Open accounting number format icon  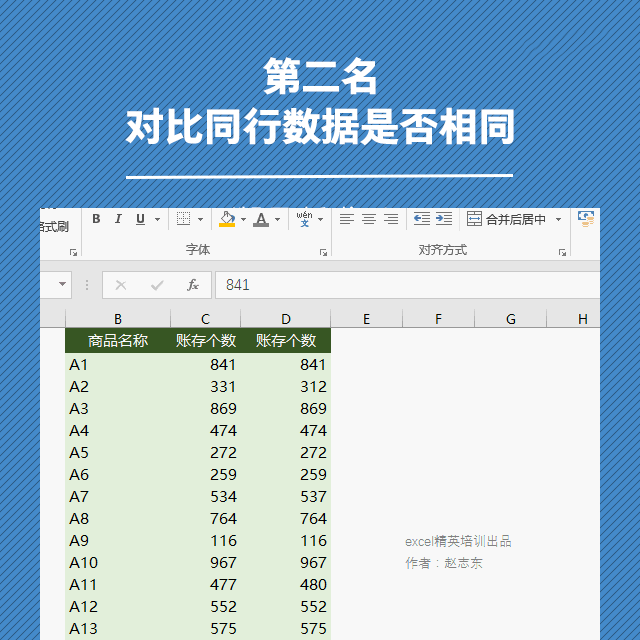coord(586,219)
